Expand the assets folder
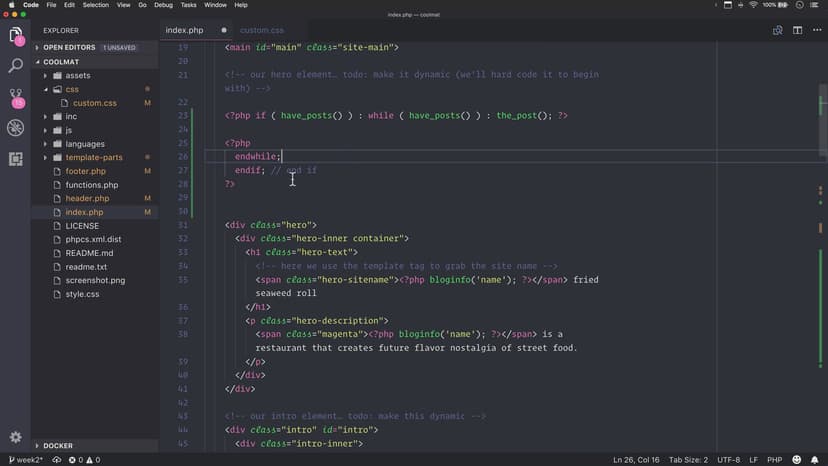Viewport: 828px width, 466px height. [77, 75]
